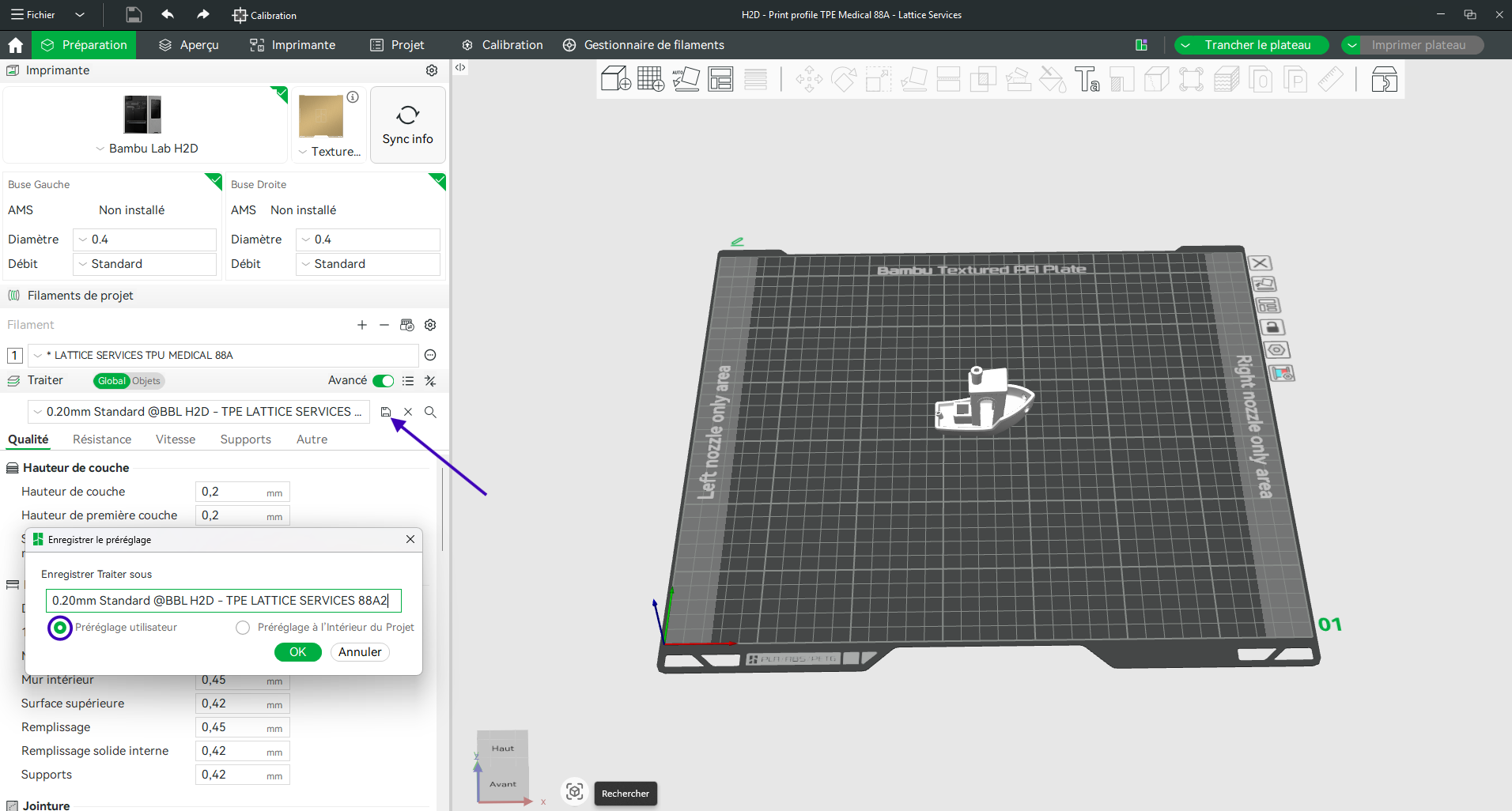1512x811 pixels.
Task: Click preset name input field
Action: click(223, 601)
